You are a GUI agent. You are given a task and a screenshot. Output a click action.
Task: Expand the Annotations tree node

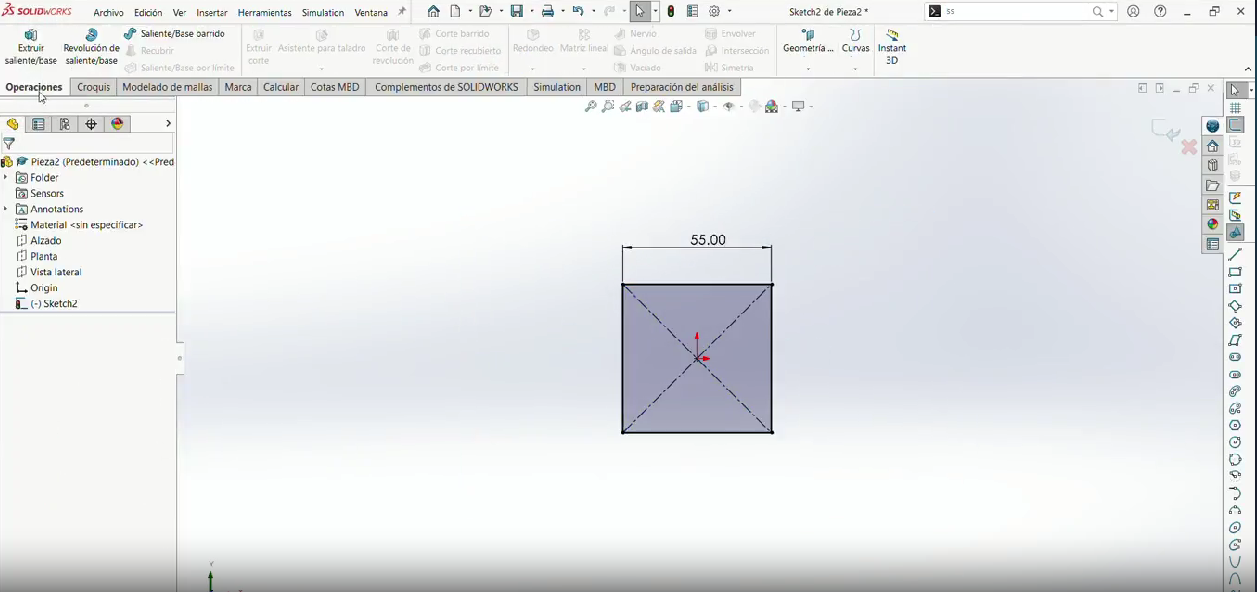click(6, 209)
